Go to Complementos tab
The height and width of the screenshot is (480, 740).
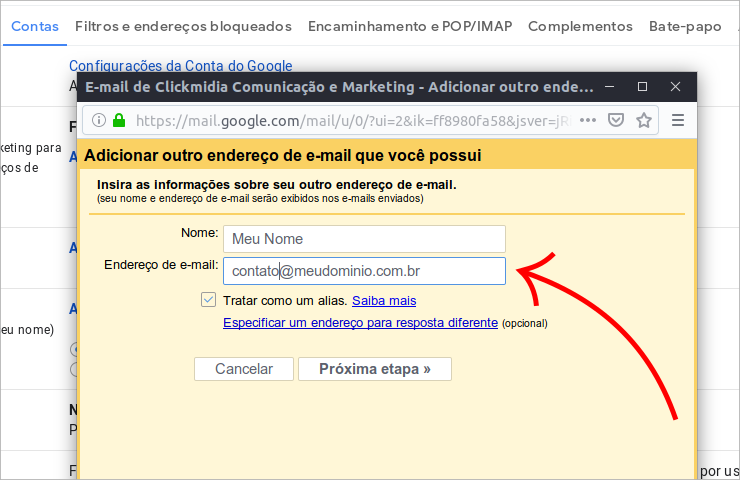click(580, 26)
